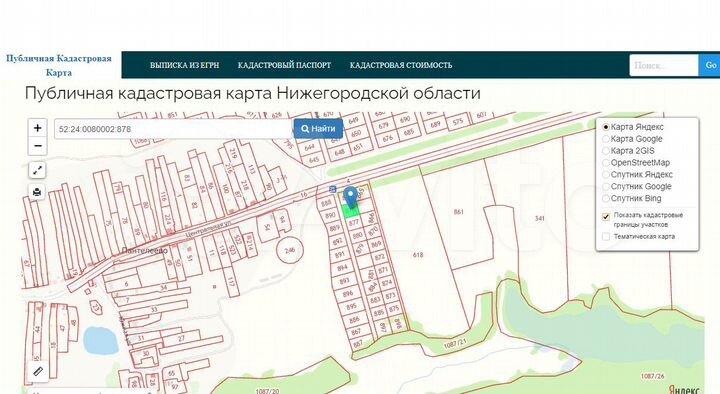Focus the Поиск field in the header
This screenshot has width=720, height=394.
tap(664, 65)
